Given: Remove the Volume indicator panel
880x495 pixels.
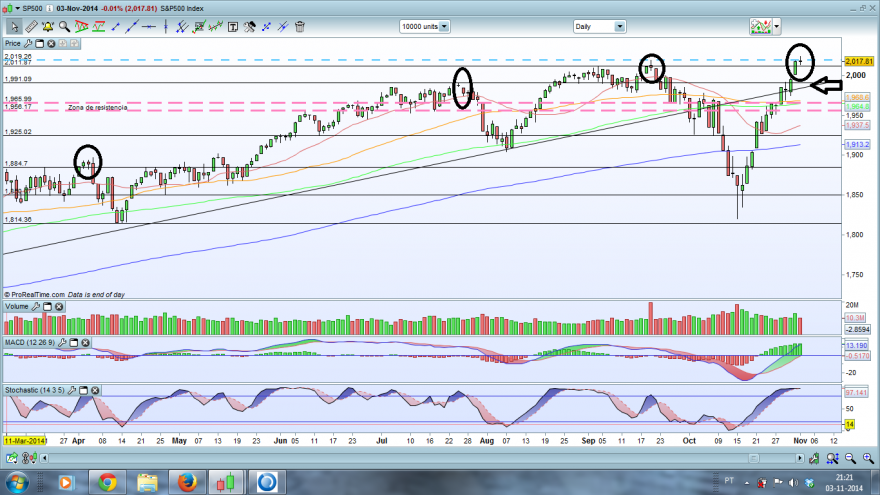Looking at the screenshot, I should [x=59, y=306].
